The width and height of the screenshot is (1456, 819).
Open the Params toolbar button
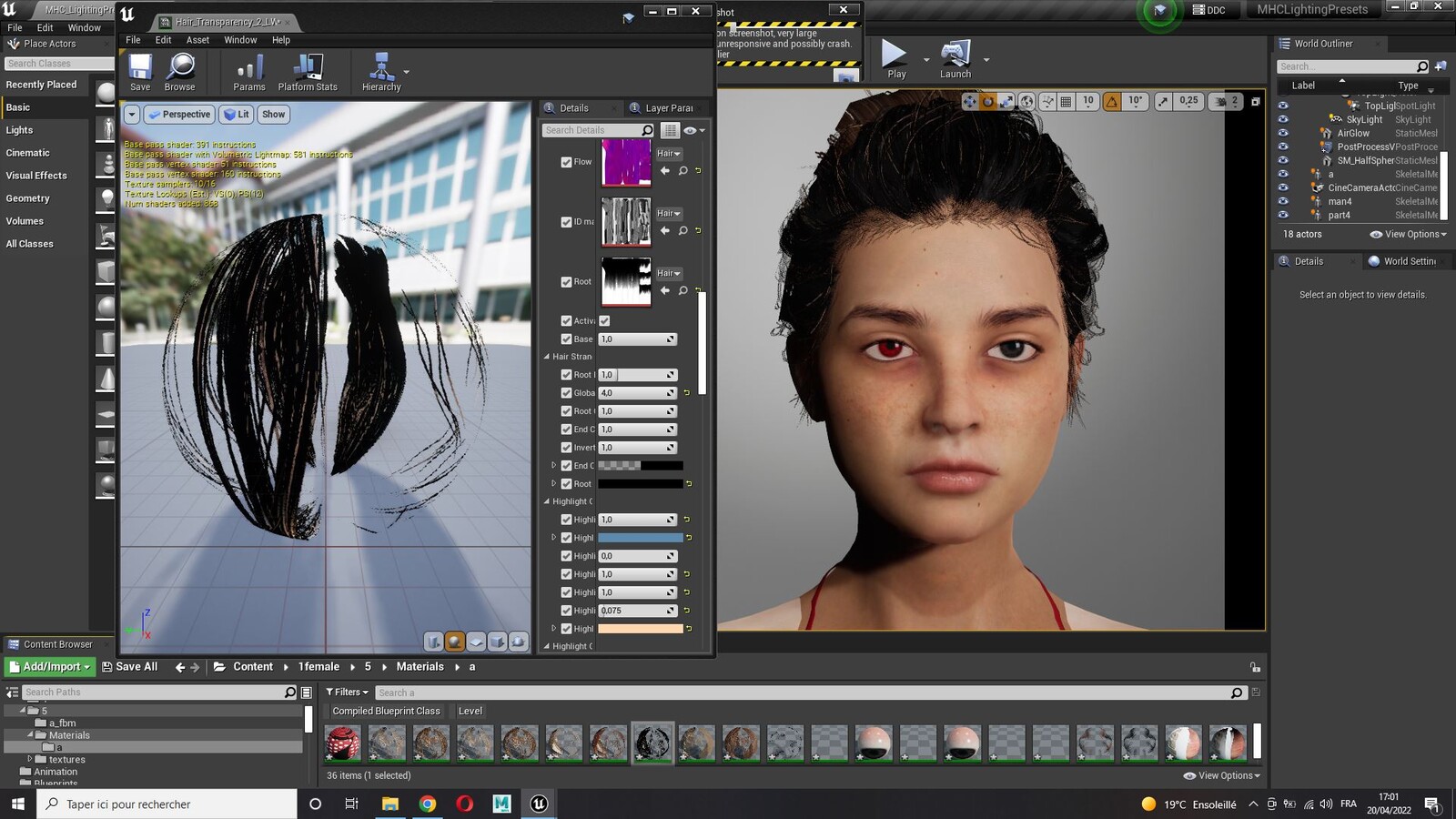248,72
